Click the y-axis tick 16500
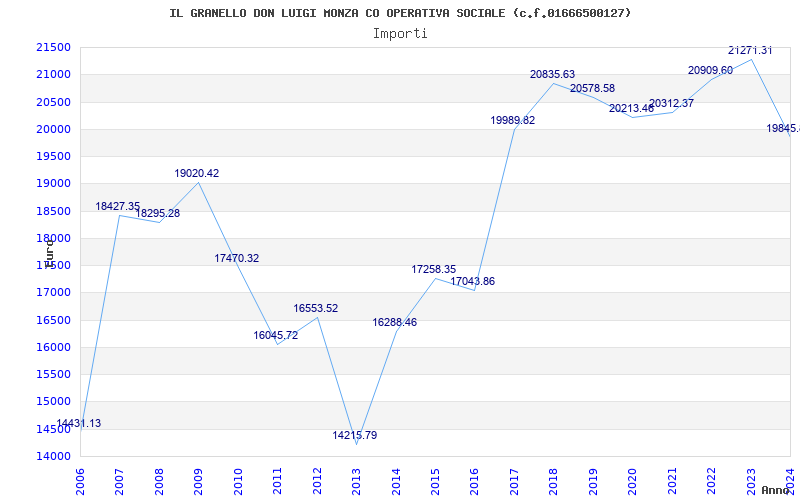Image resolution: width=800 pixels, height=500 pixels. pyautogui.click(x=53, y=320)
